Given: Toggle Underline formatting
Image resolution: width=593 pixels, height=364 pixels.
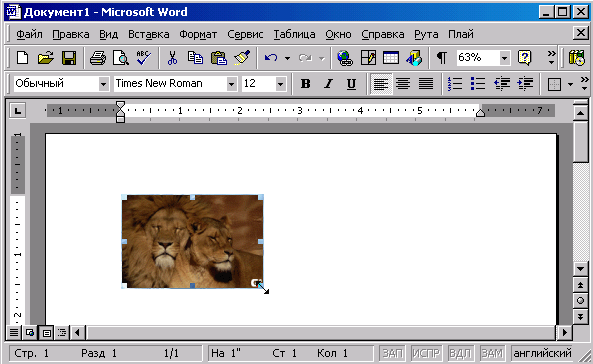Looking at the screenshot, I should coord(351,84).
